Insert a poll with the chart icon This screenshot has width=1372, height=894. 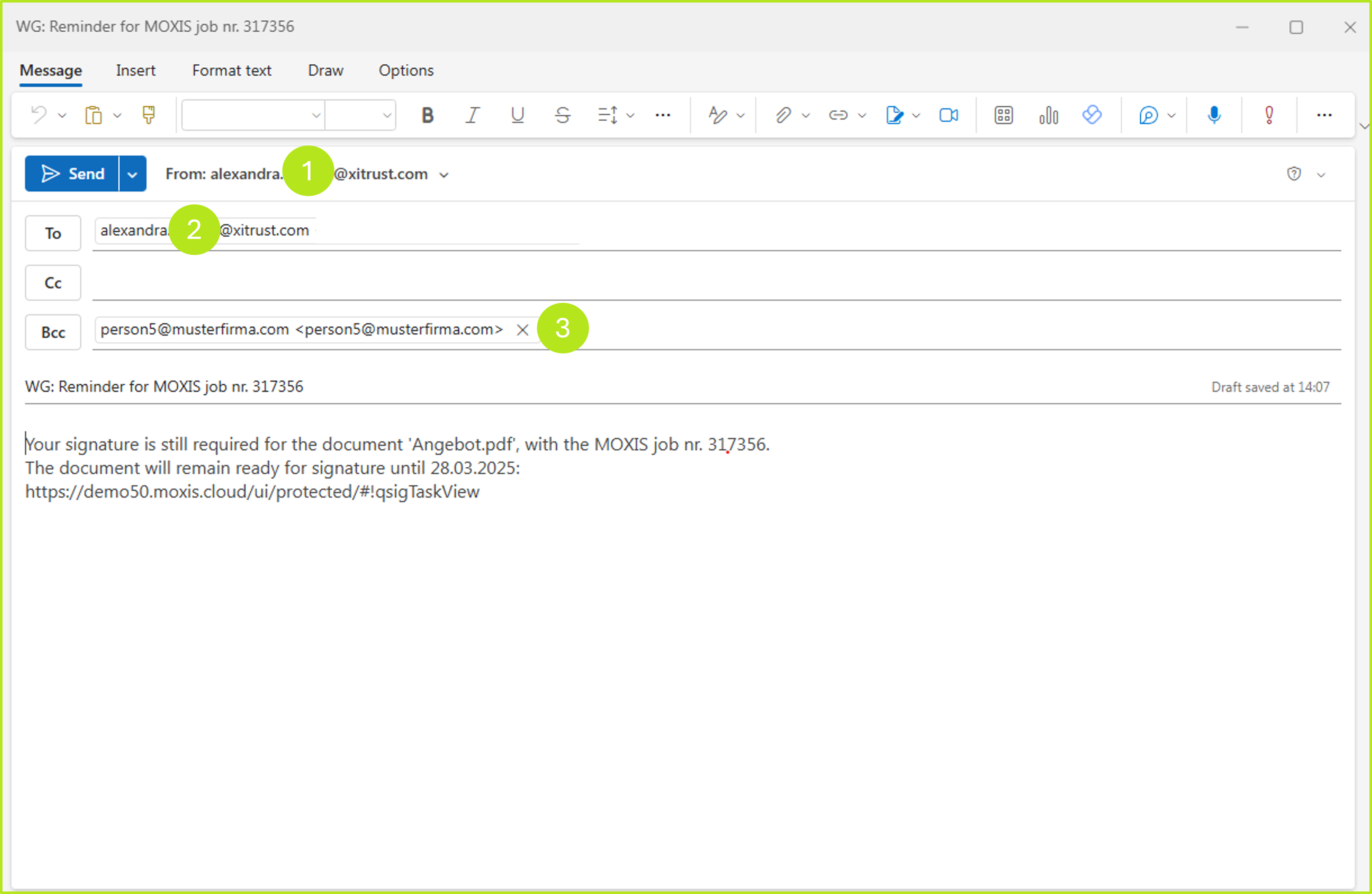pyautogui.click(x=1048, y=115)
